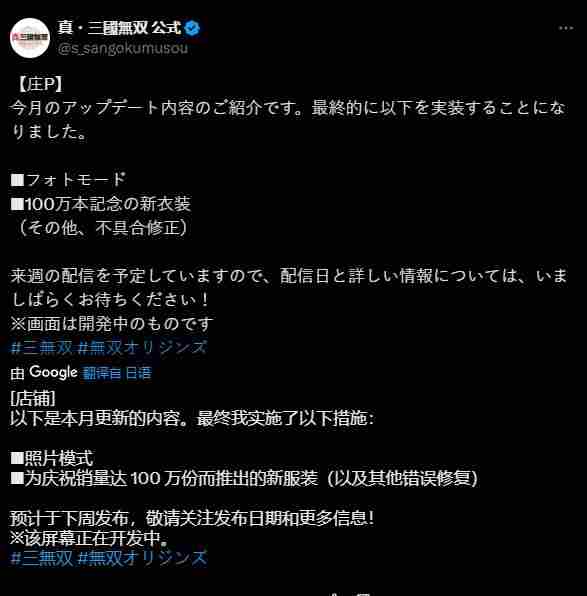Click the account name 真・三國無双 公式
The width and height of the screenshot is (587, 596).
point(119,28)
